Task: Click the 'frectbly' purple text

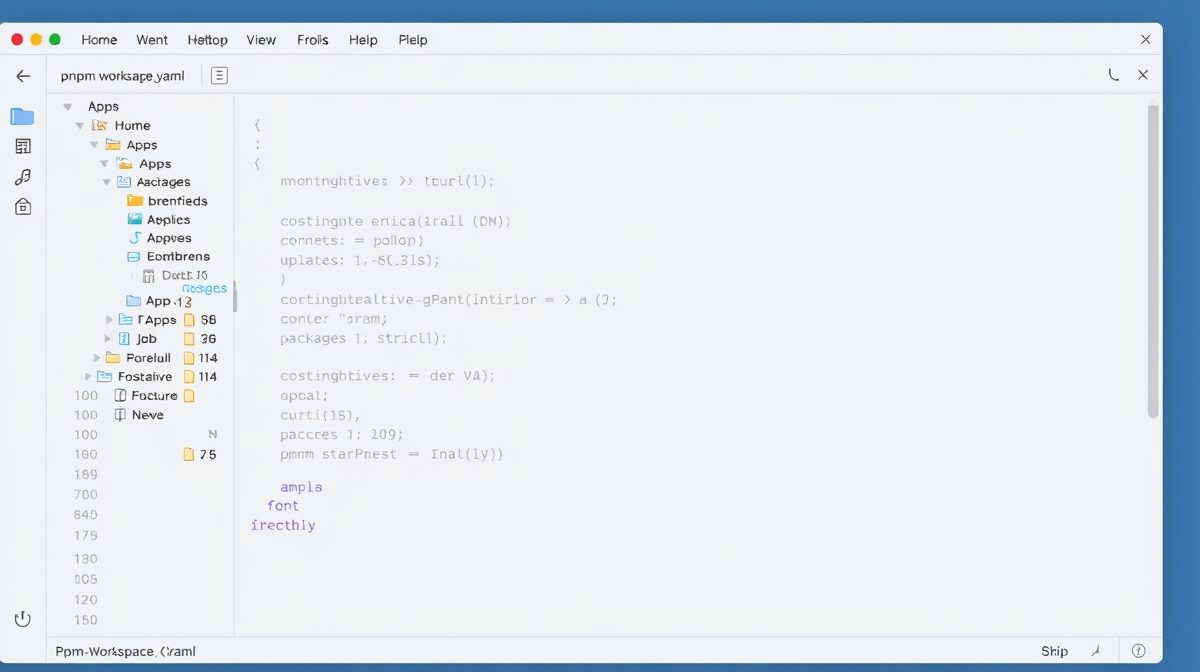Action: pyautogui.click(x=283, y=525)
